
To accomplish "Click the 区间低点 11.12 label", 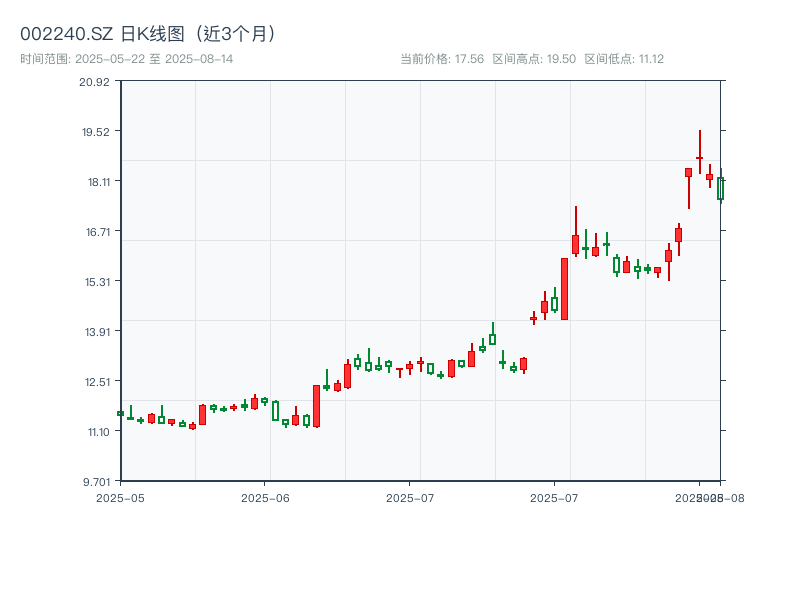I will (624, 59).
